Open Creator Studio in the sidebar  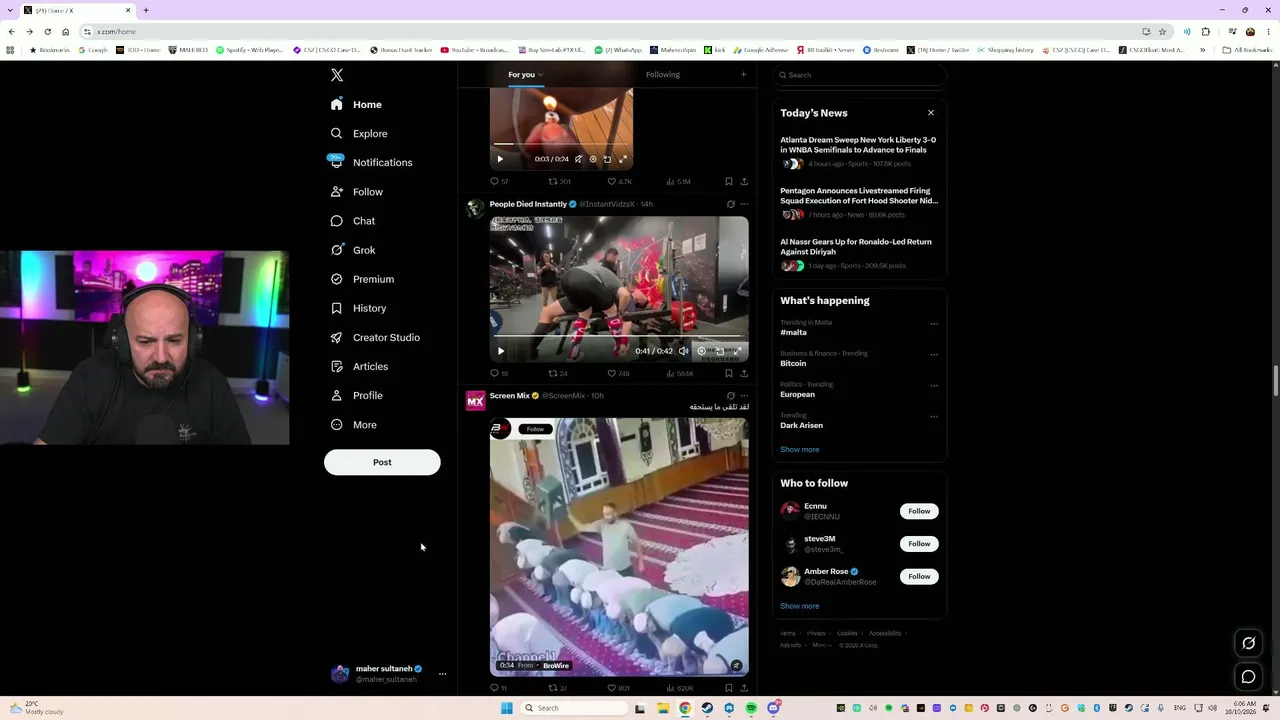375,337
